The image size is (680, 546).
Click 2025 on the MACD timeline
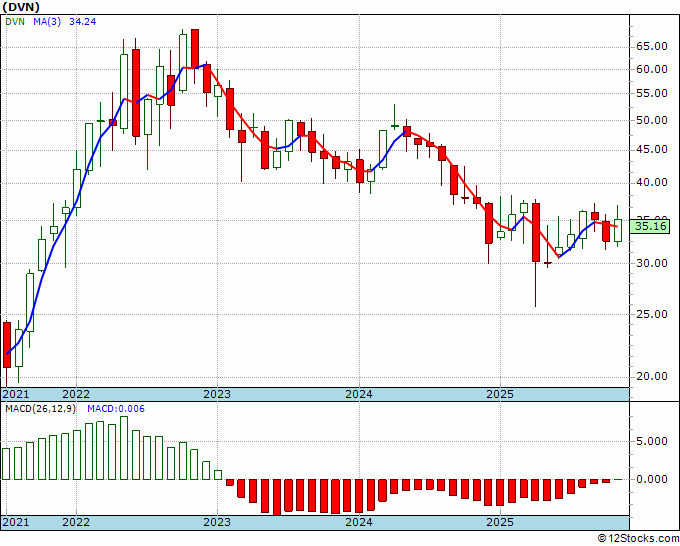(500, 522)
